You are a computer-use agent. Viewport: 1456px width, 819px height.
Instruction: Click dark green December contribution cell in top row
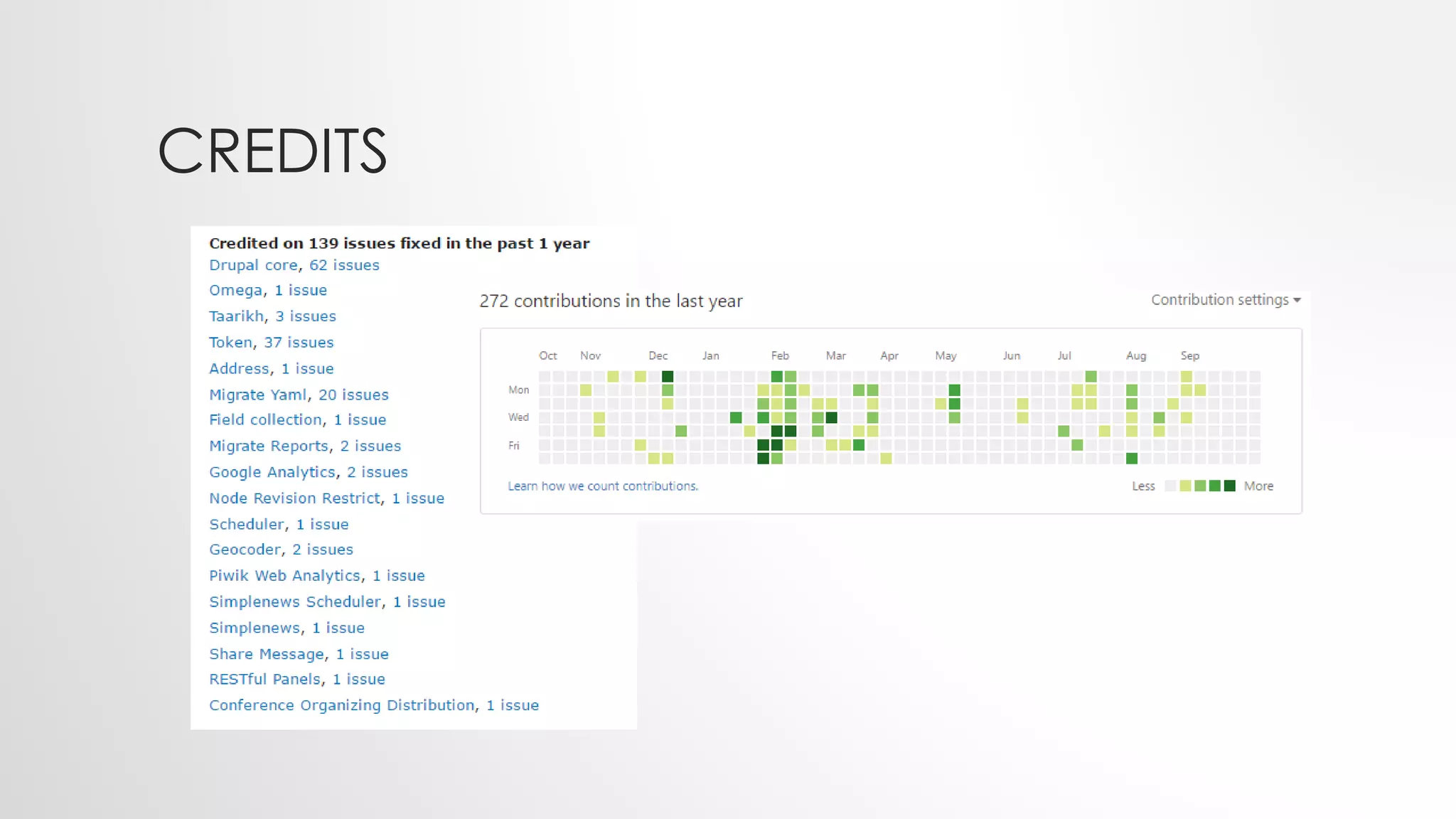click(668, 376)
